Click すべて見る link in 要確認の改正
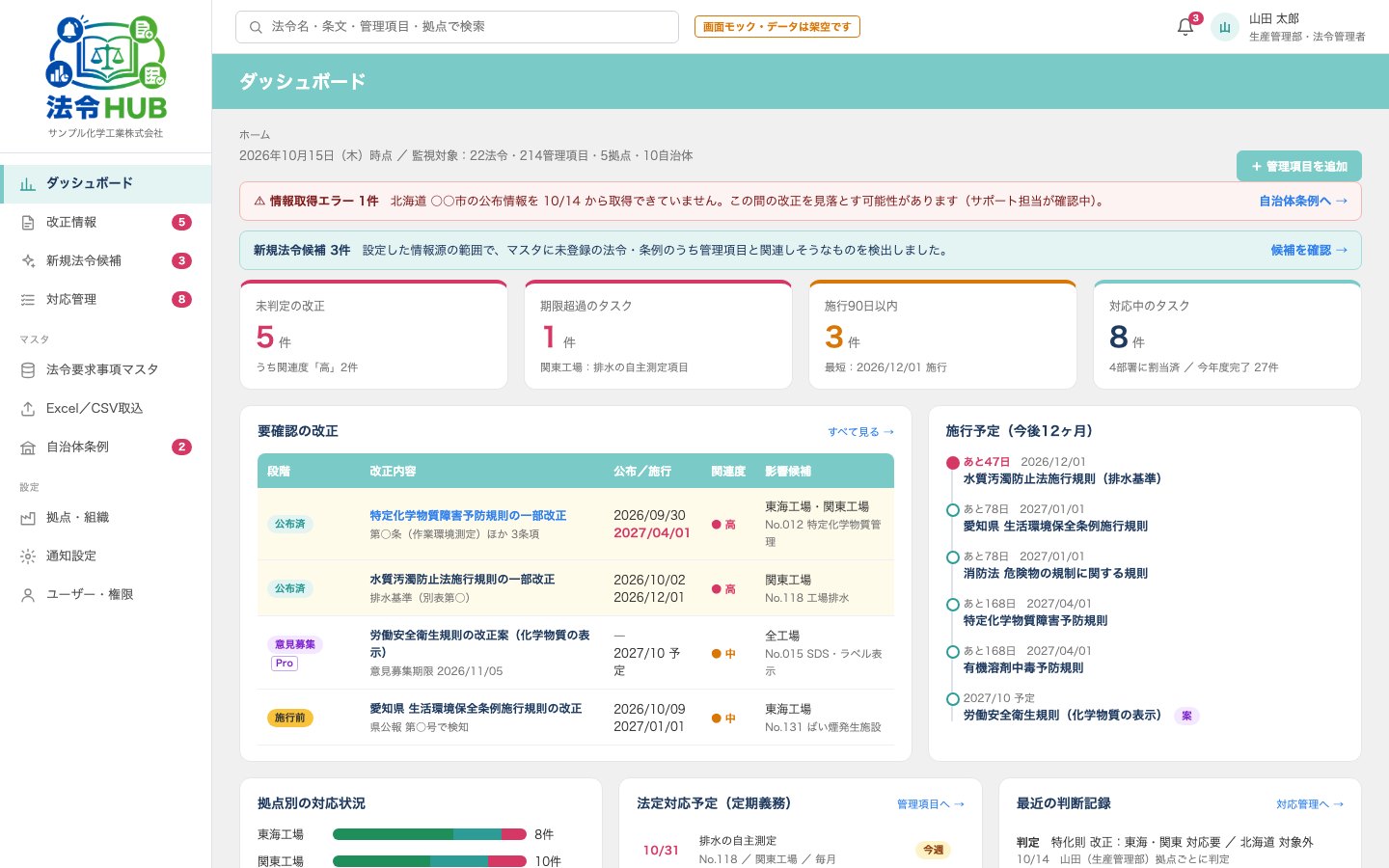Image resolution: width=1389 pixels, height=868 pixels. pyautogui.click(x=861, y=432)
